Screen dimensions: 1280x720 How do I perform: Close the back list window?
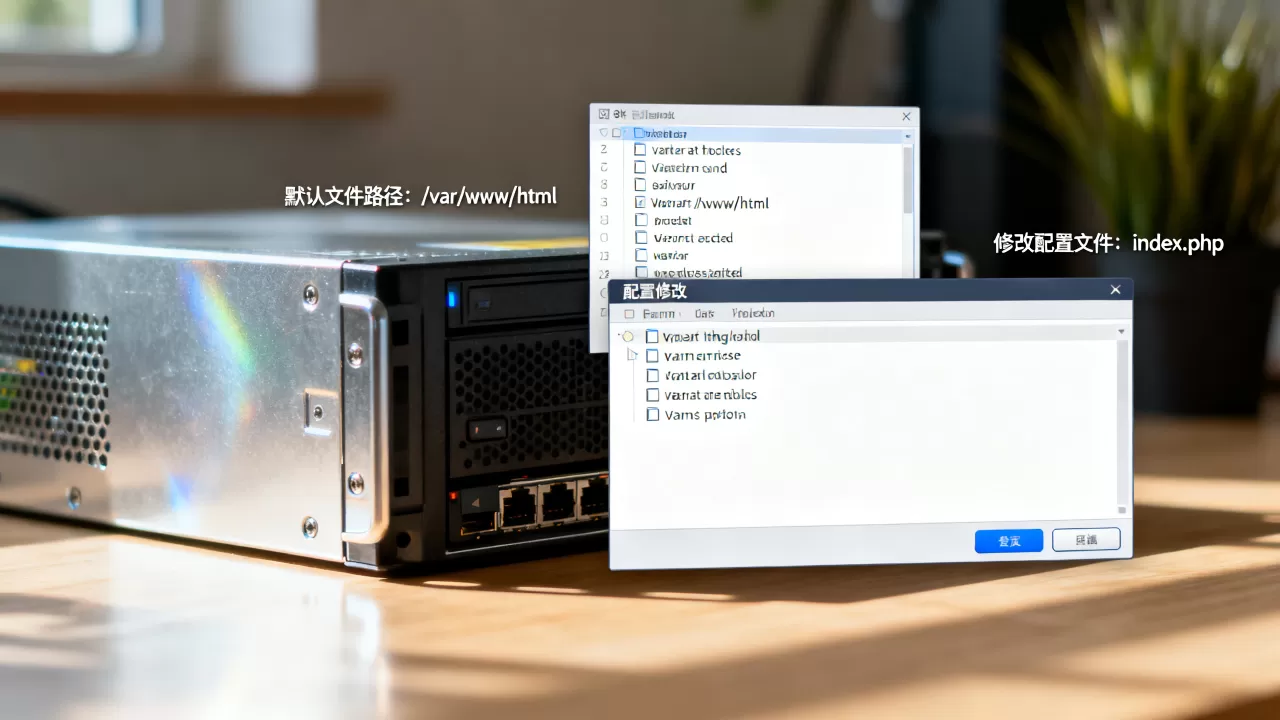(x=906, y=116)
